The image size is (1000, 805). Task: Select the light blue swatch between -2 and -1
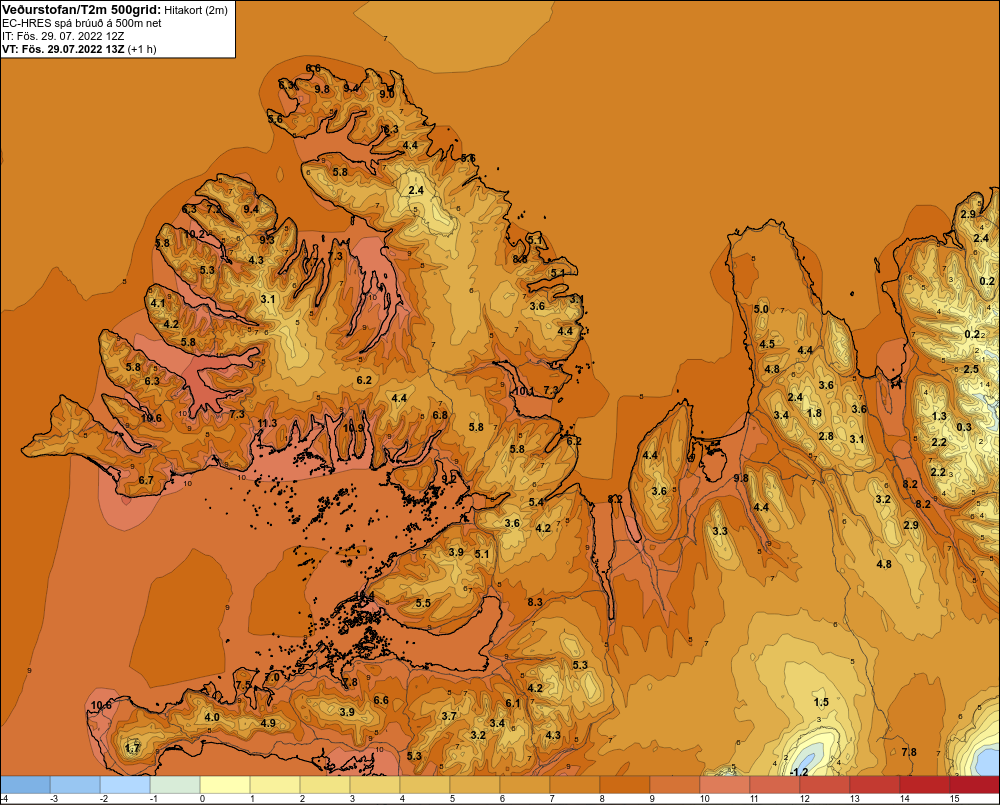[126, 785]
